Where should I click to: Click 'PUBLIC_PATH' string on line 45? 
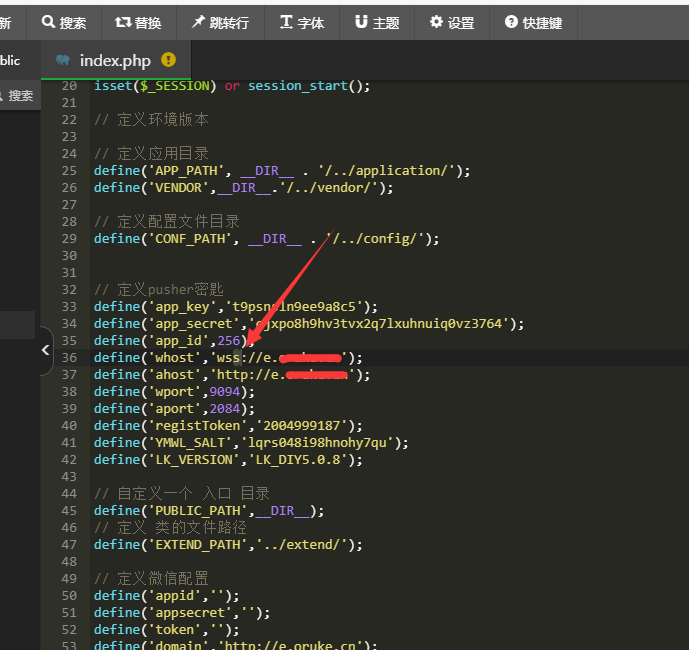[x=198, y=511]
